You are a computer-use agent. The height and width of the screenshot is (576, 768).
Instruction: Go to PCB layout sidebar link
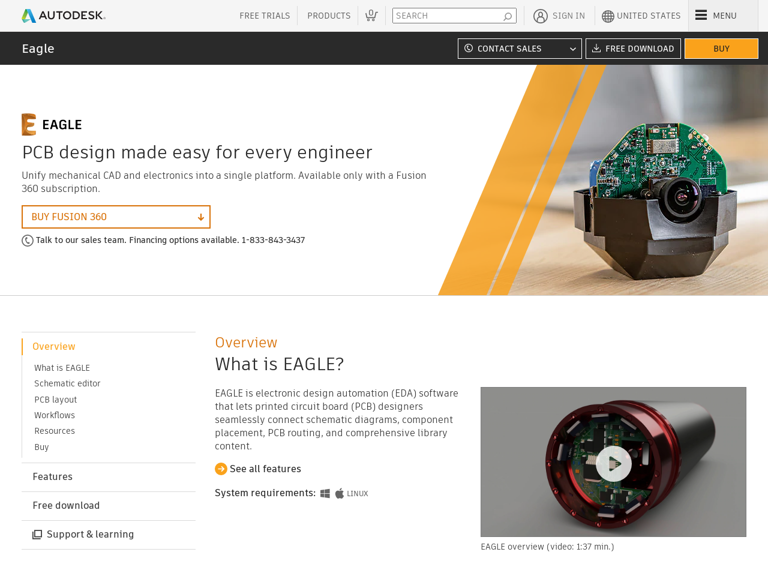[55, 400]
